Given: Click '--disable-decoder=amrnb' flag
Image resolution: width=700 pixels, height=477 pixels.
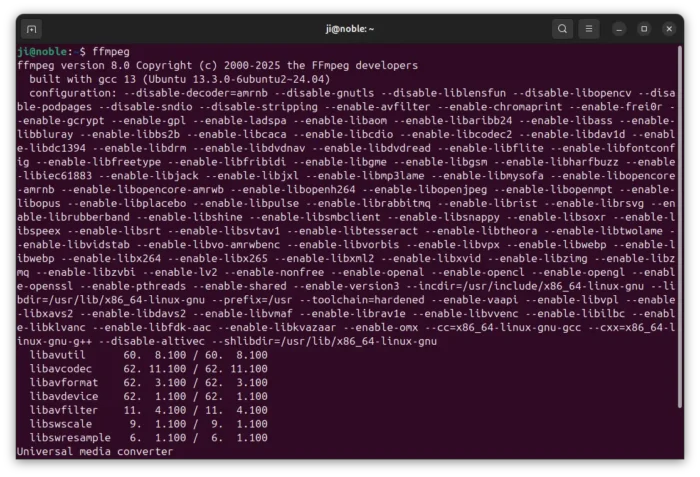Looking at the screenshot, I should click(x=196, y=93).
